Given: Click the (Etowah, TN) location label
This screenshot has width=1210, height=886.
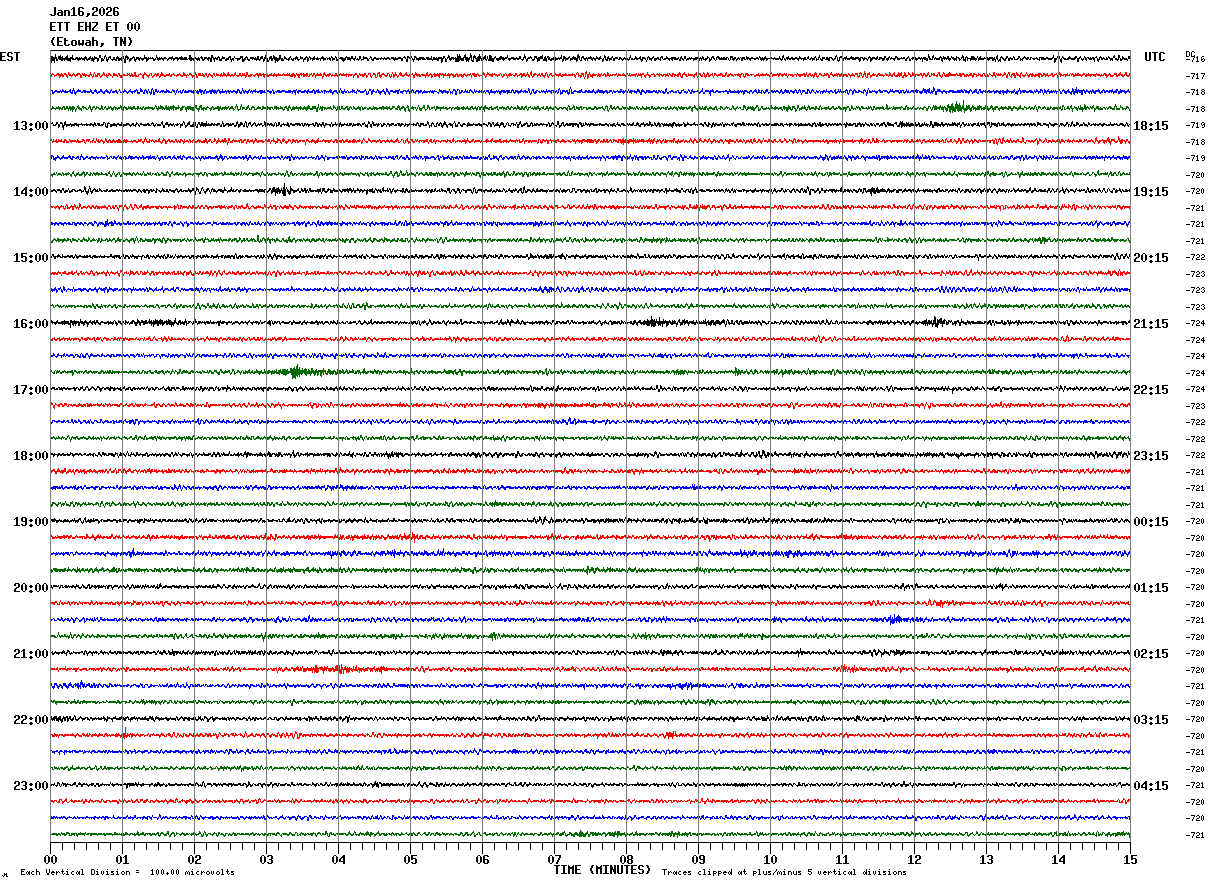Looking at the screenshot, I should (x=91, y=42).
